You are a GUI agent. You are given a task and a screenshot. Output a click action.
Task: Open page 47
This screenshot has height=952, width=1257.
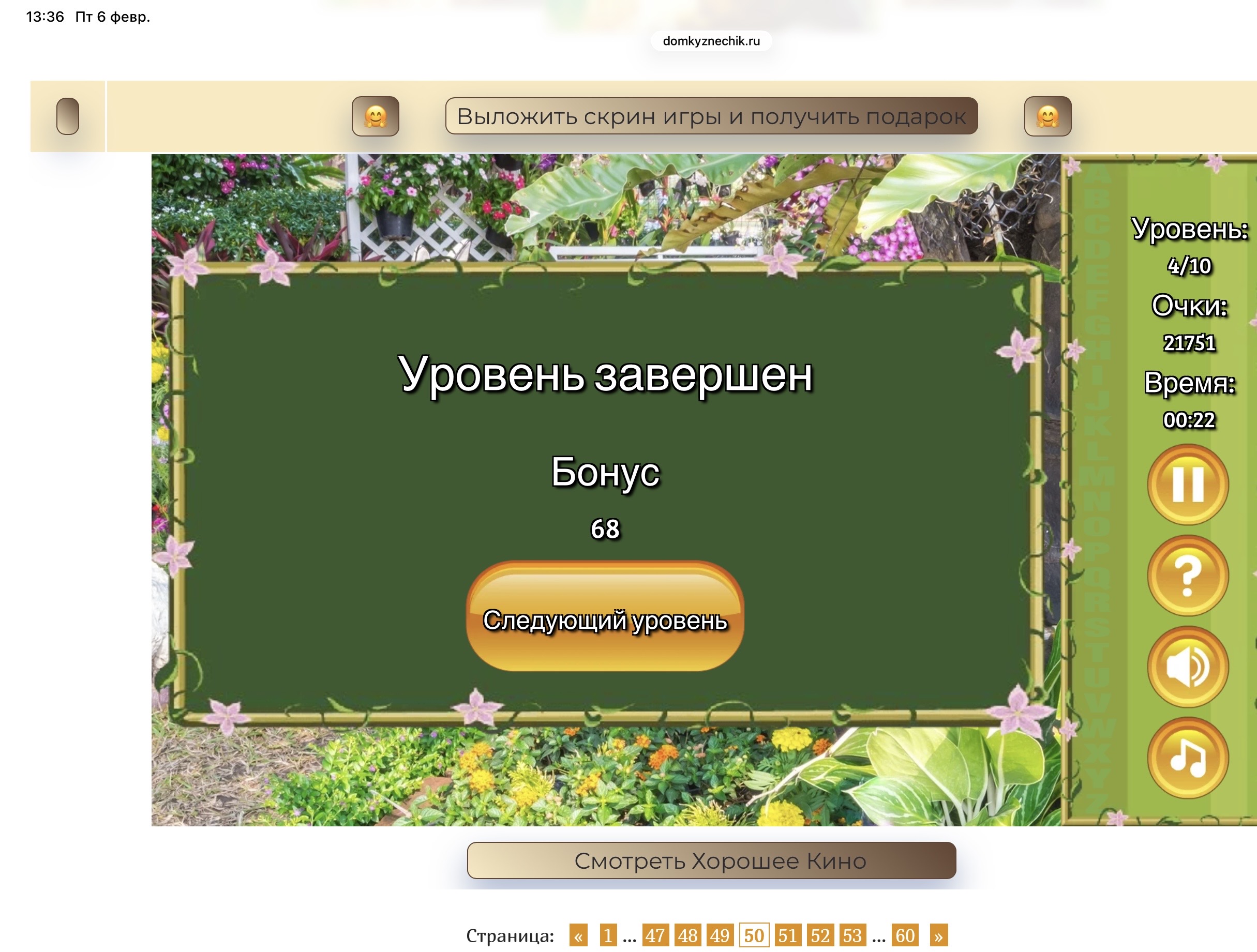click(655, 935)
